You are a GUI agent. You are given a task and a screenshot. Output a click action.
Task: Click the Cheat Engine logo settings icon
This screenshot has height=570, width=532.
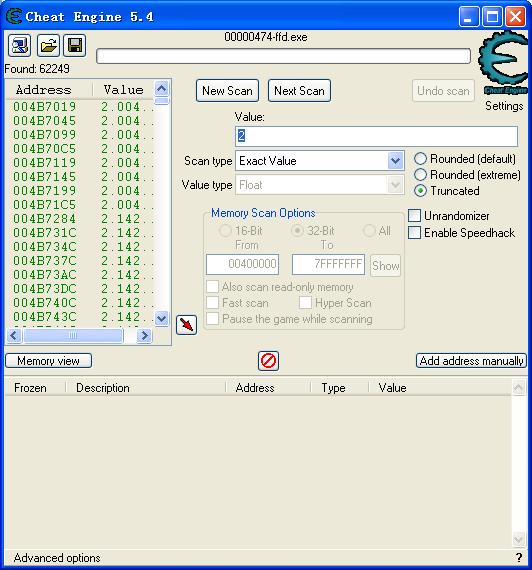(x=504, y=62)
